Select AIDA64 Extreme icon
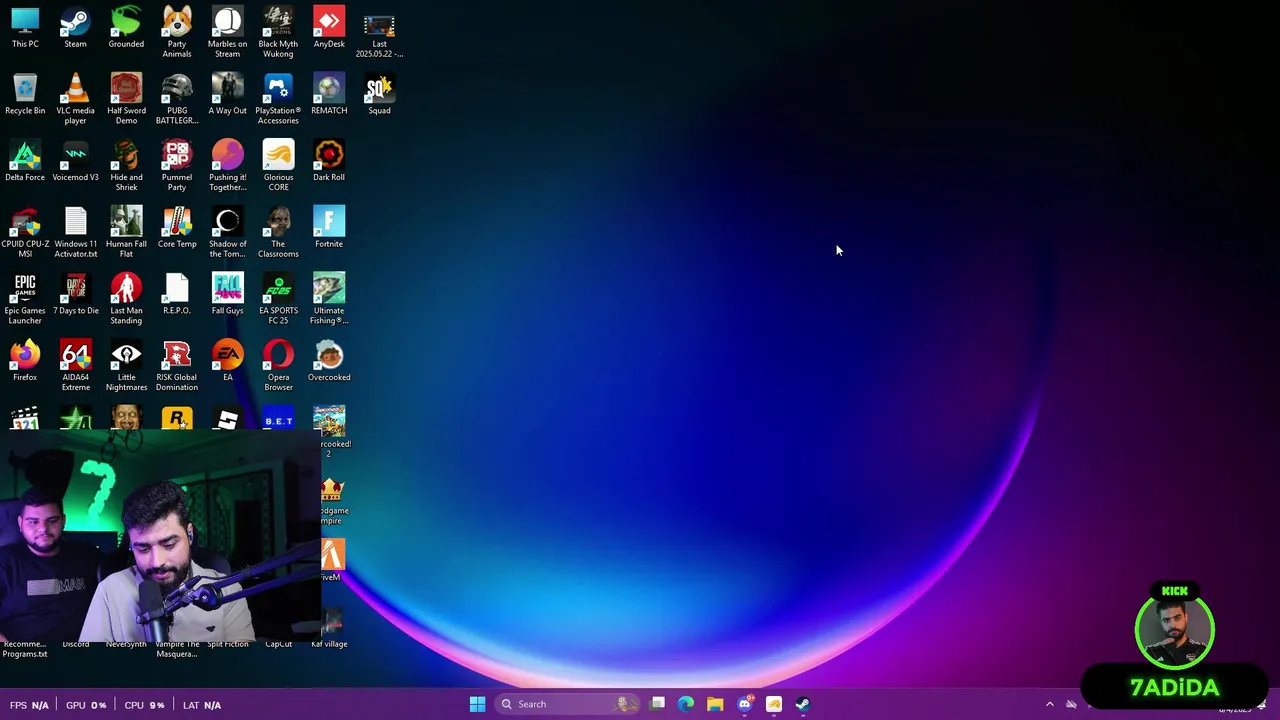 [75, 366]
